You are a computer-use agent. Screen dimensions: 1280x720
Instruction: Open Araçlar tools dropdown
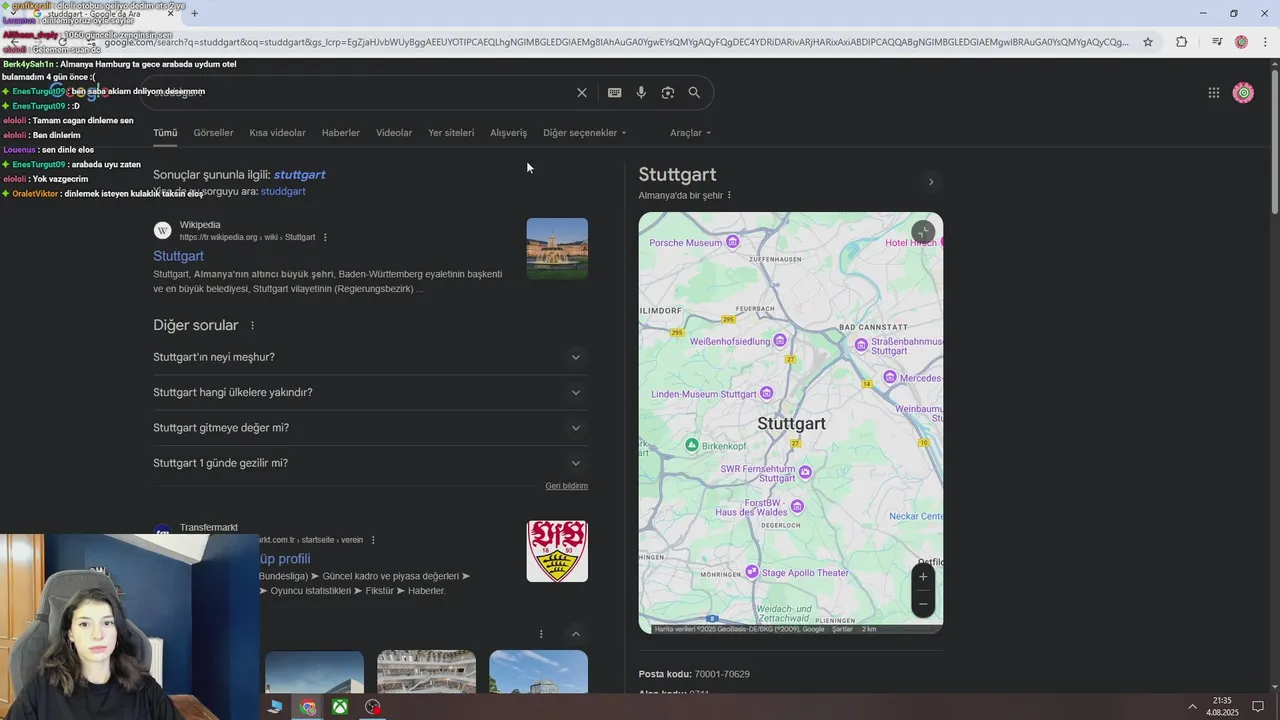click(x=691, y=133)
